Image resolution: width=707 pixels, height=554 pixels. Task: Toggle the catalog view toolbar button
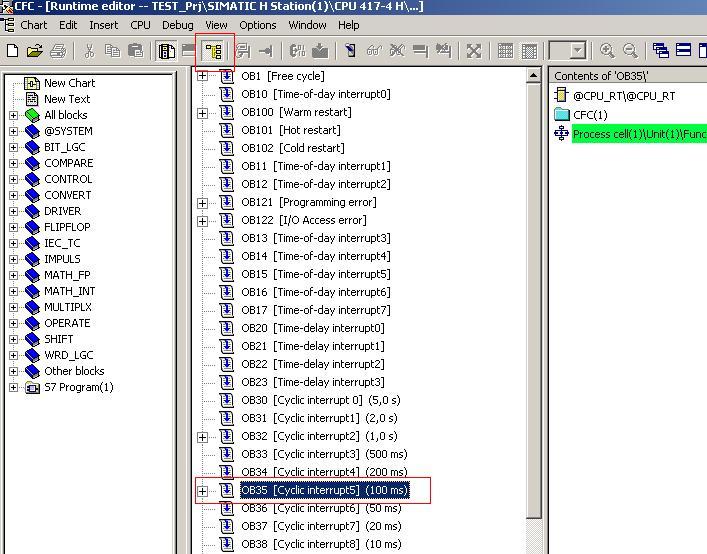166,51
